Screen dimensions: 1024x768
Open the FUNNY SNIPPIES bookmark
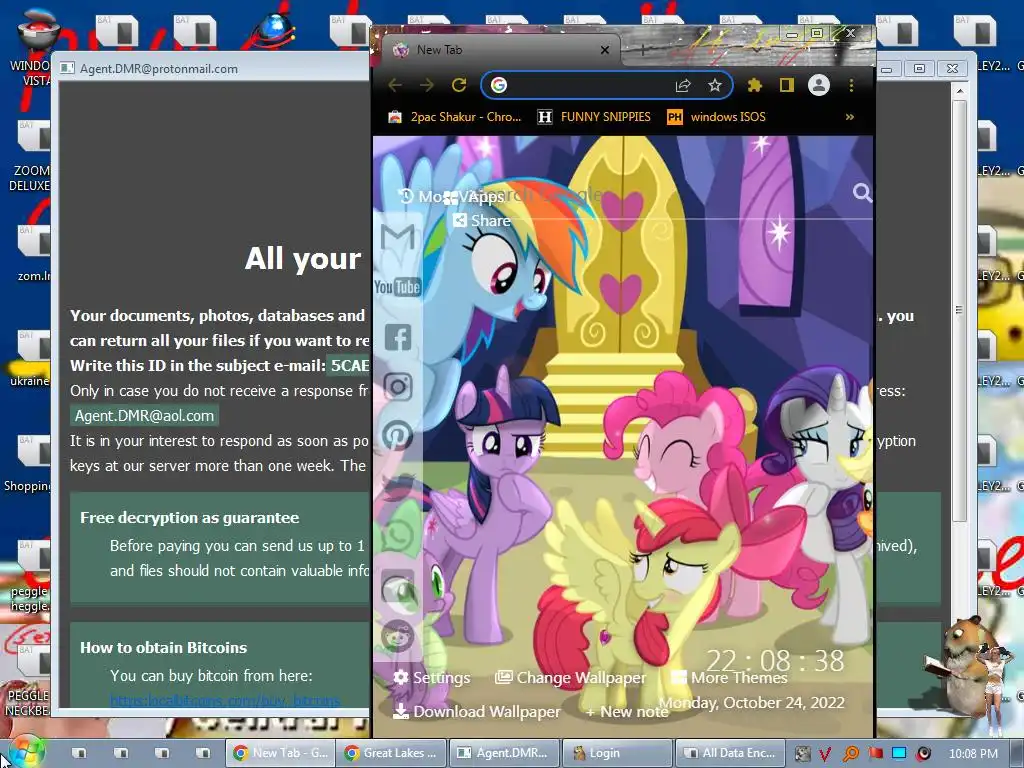point(594,117)
